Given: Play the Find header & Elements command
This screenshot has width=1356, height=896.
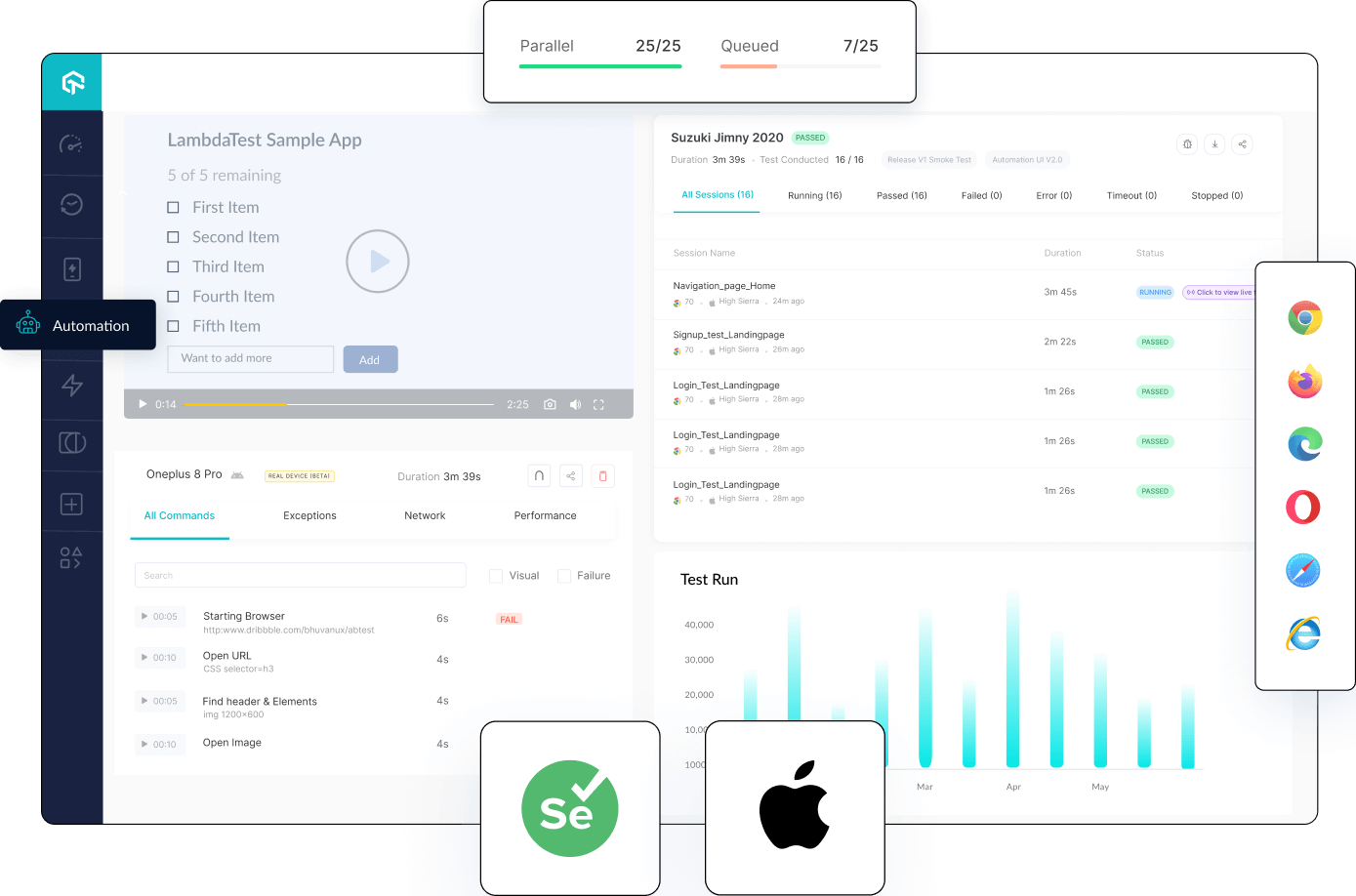Looking at the screenshot, I should [x=161, y=701].
